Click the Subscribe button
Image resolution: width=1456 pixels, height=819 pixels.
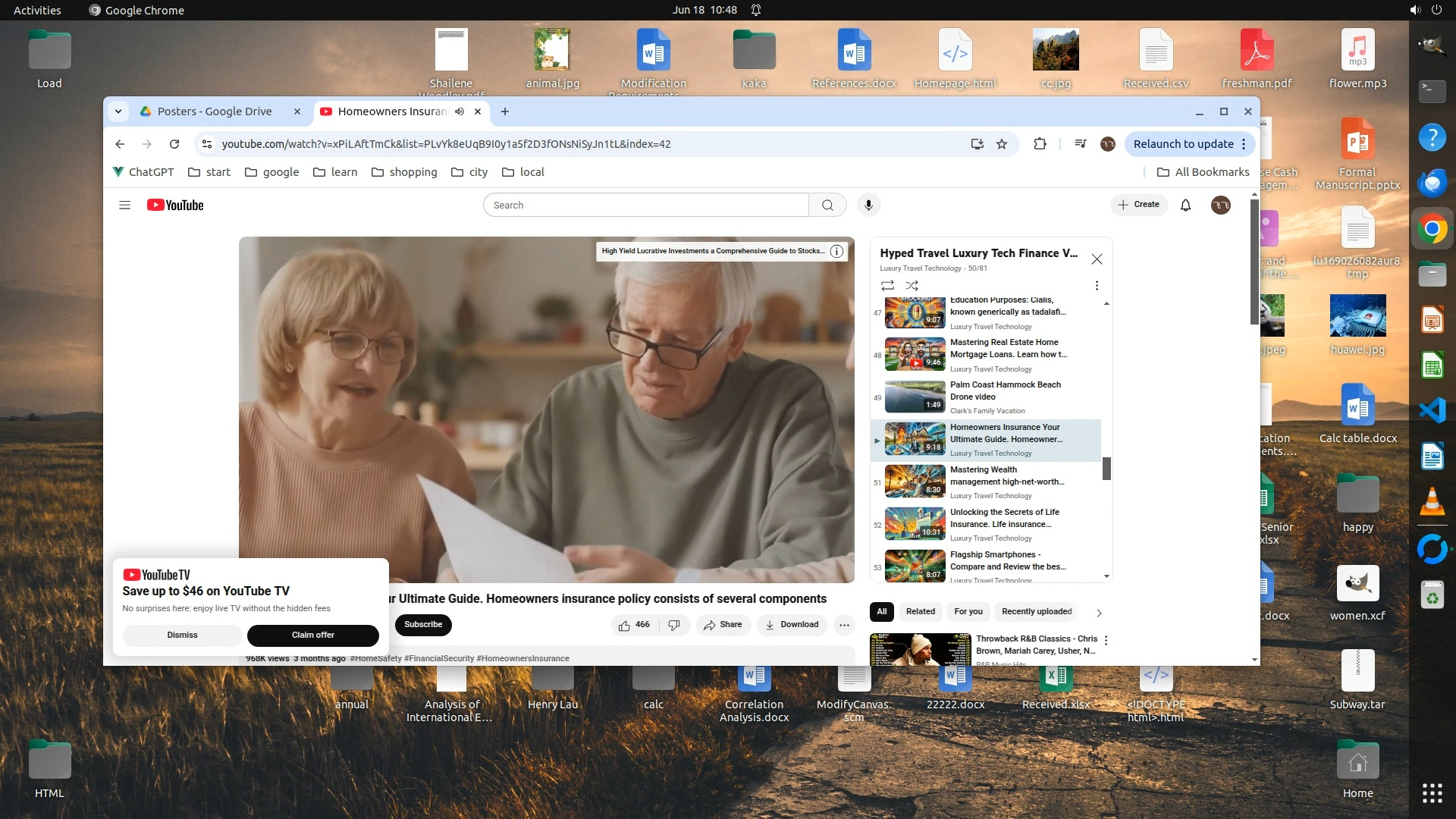422,625
